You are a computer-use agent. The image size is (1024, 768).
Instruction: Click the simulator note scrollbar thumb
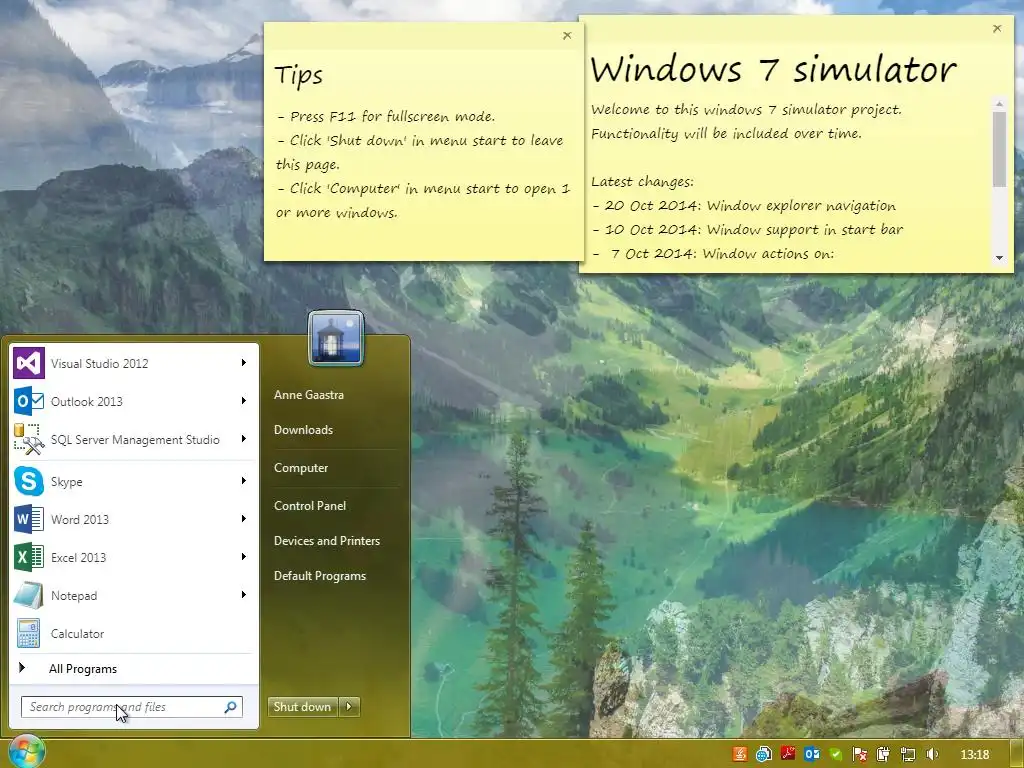tap(999, 149)
